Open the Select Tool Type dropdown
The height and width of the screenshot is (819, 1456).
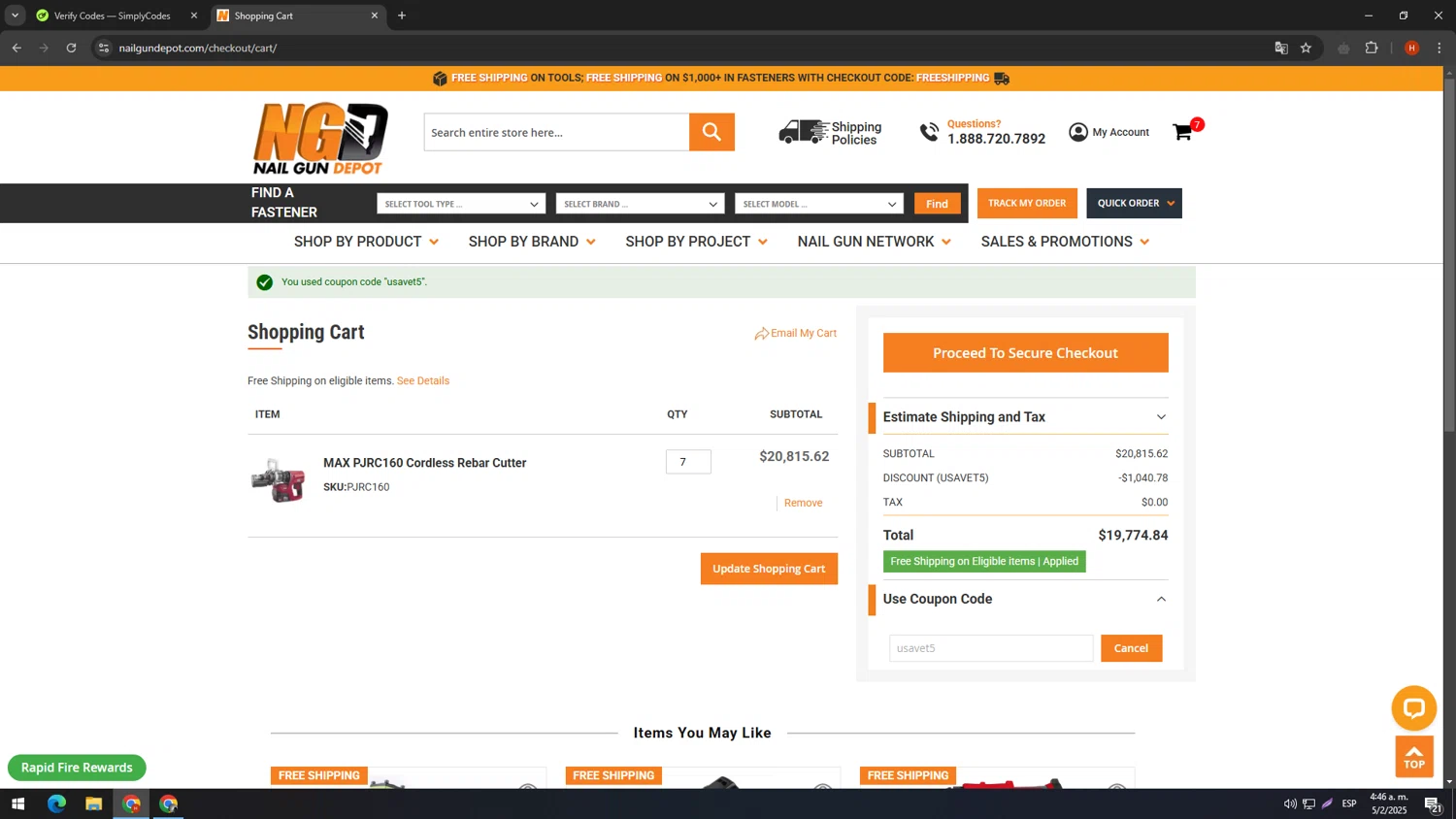pos(460,204)
